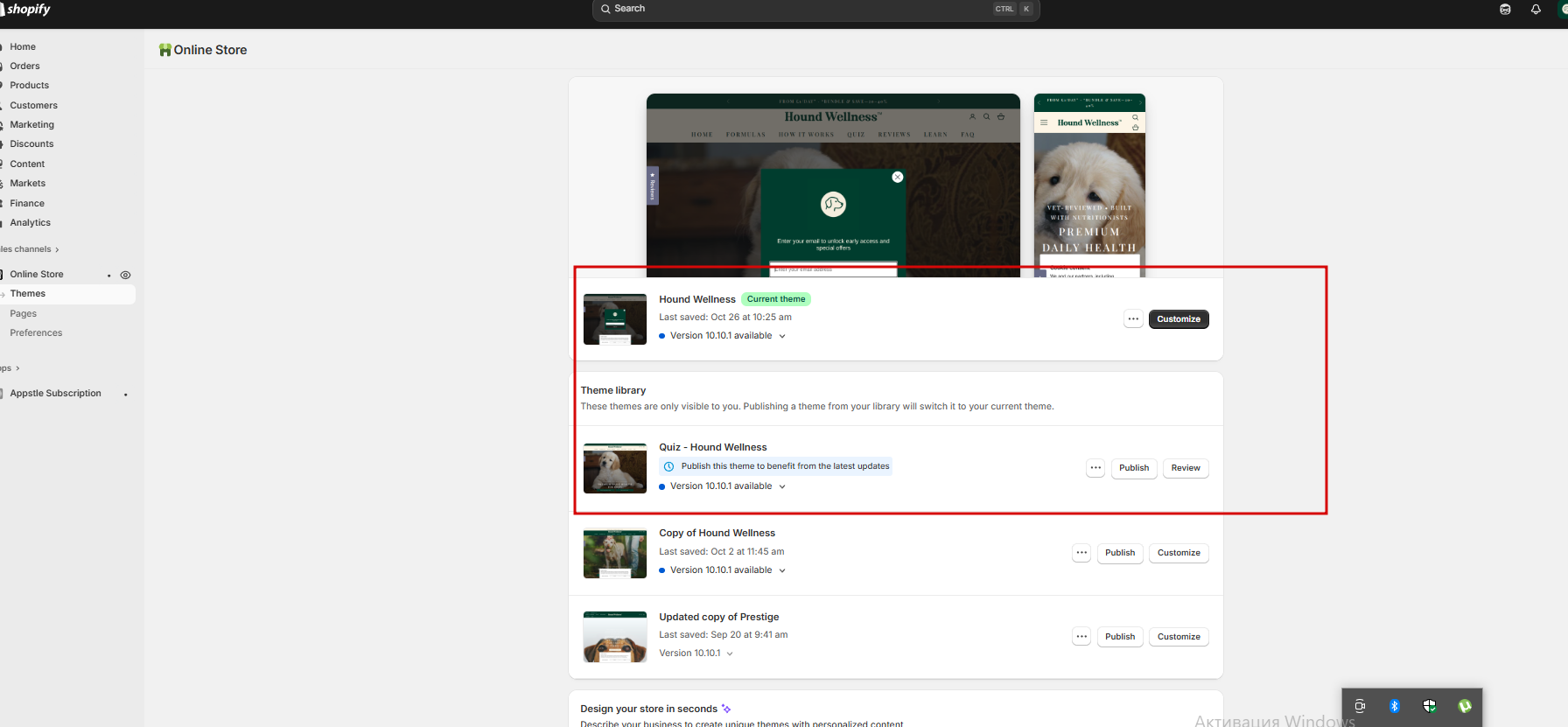Close the email popup in desktop preview

coord(897,177)
